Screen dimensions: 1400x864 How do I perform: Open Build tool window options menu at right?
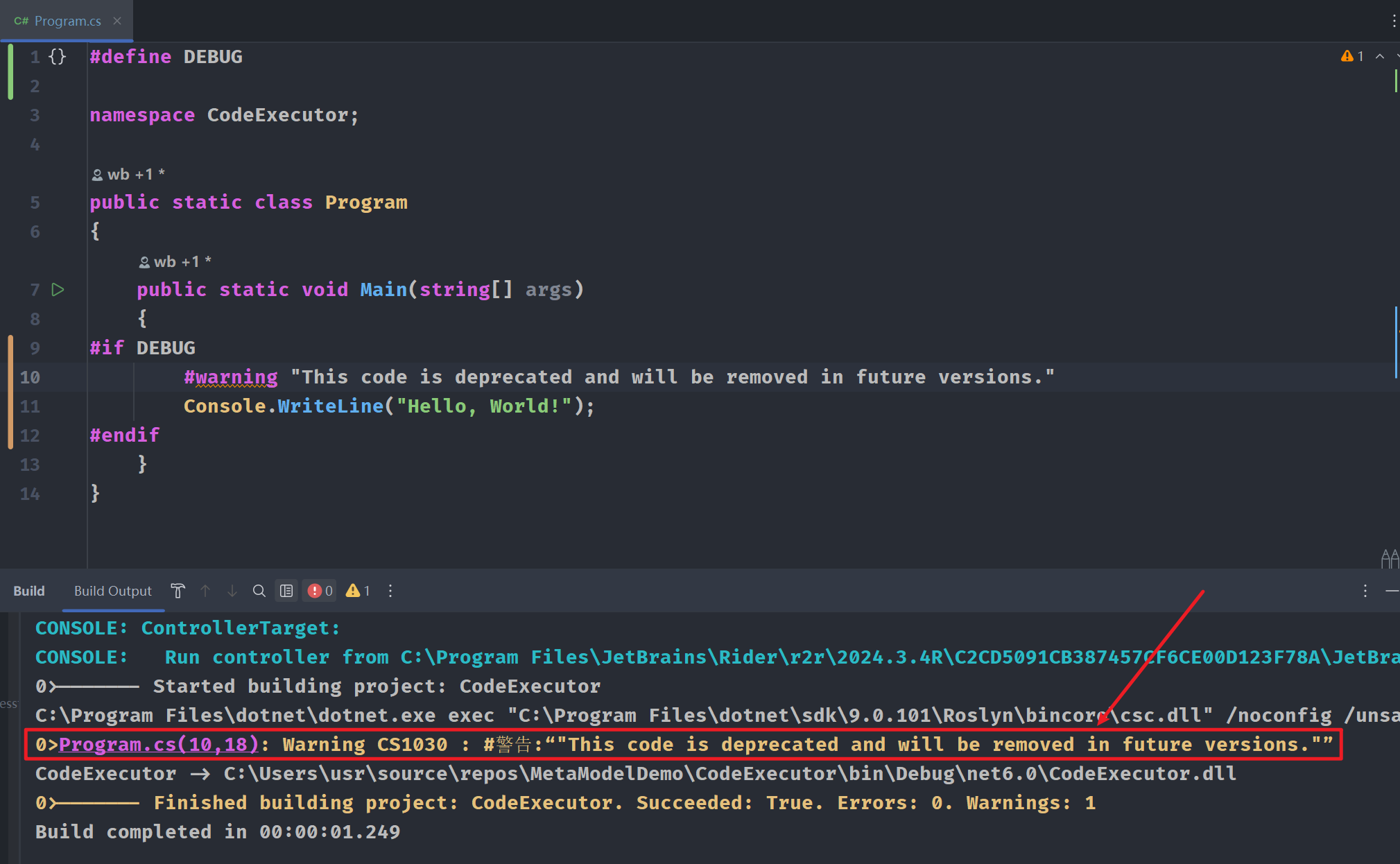[1365, 591]
